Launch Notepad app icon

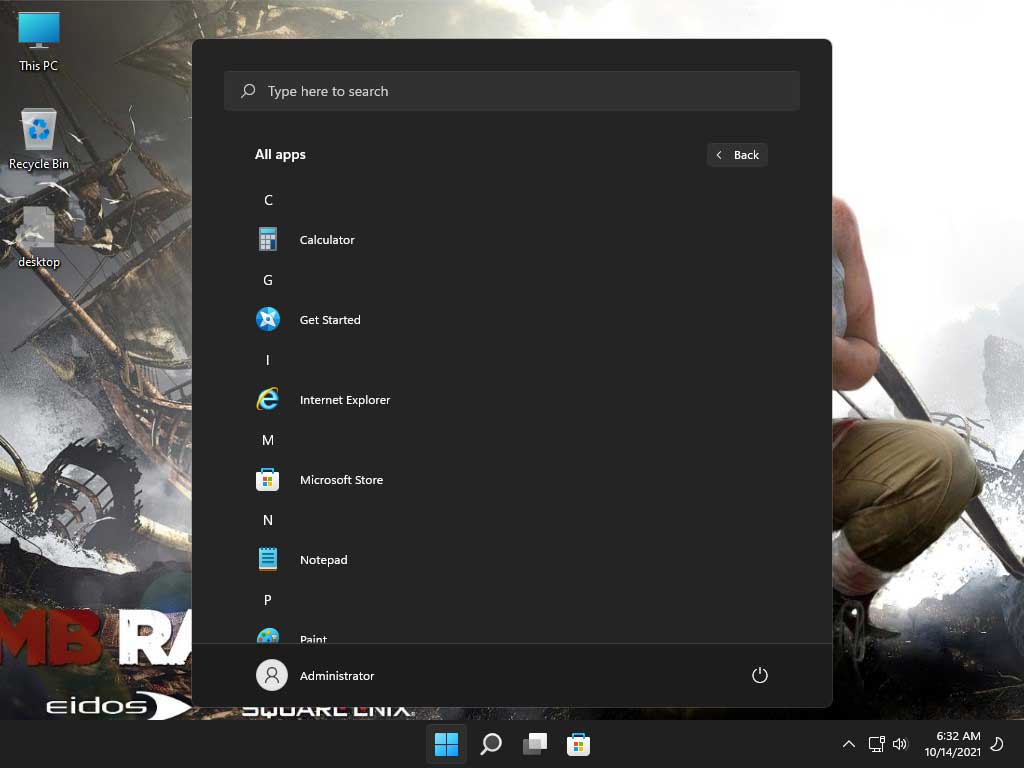268,559
